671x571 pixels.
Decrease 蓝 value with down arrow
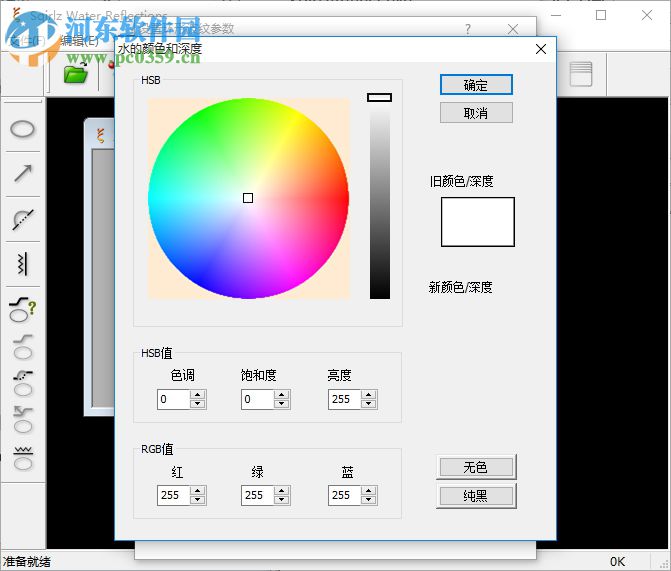click(x=369, y=500)
